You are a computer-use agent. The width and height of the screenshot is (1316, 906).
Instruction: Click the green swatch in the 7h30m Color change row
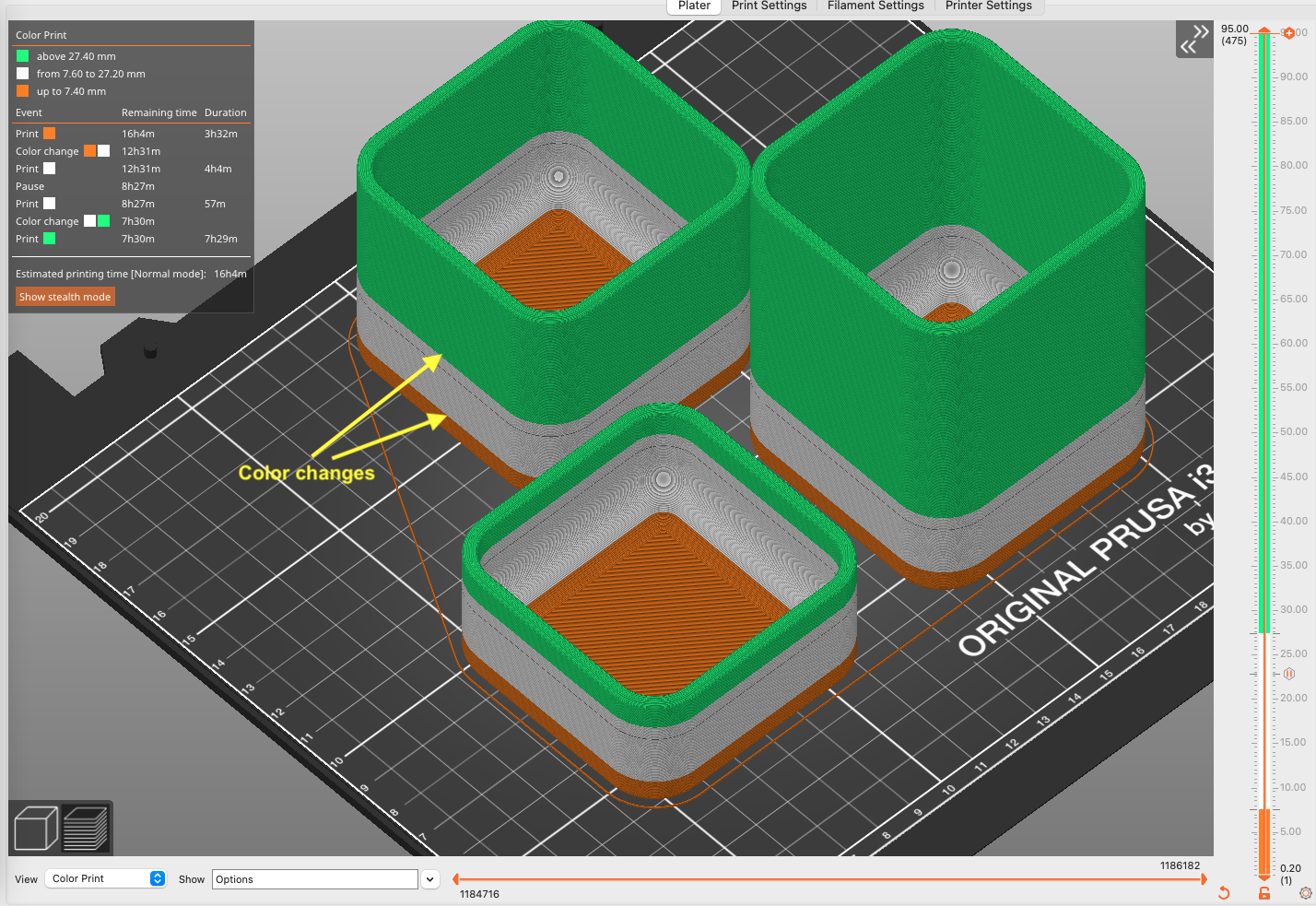pos(103,220)
